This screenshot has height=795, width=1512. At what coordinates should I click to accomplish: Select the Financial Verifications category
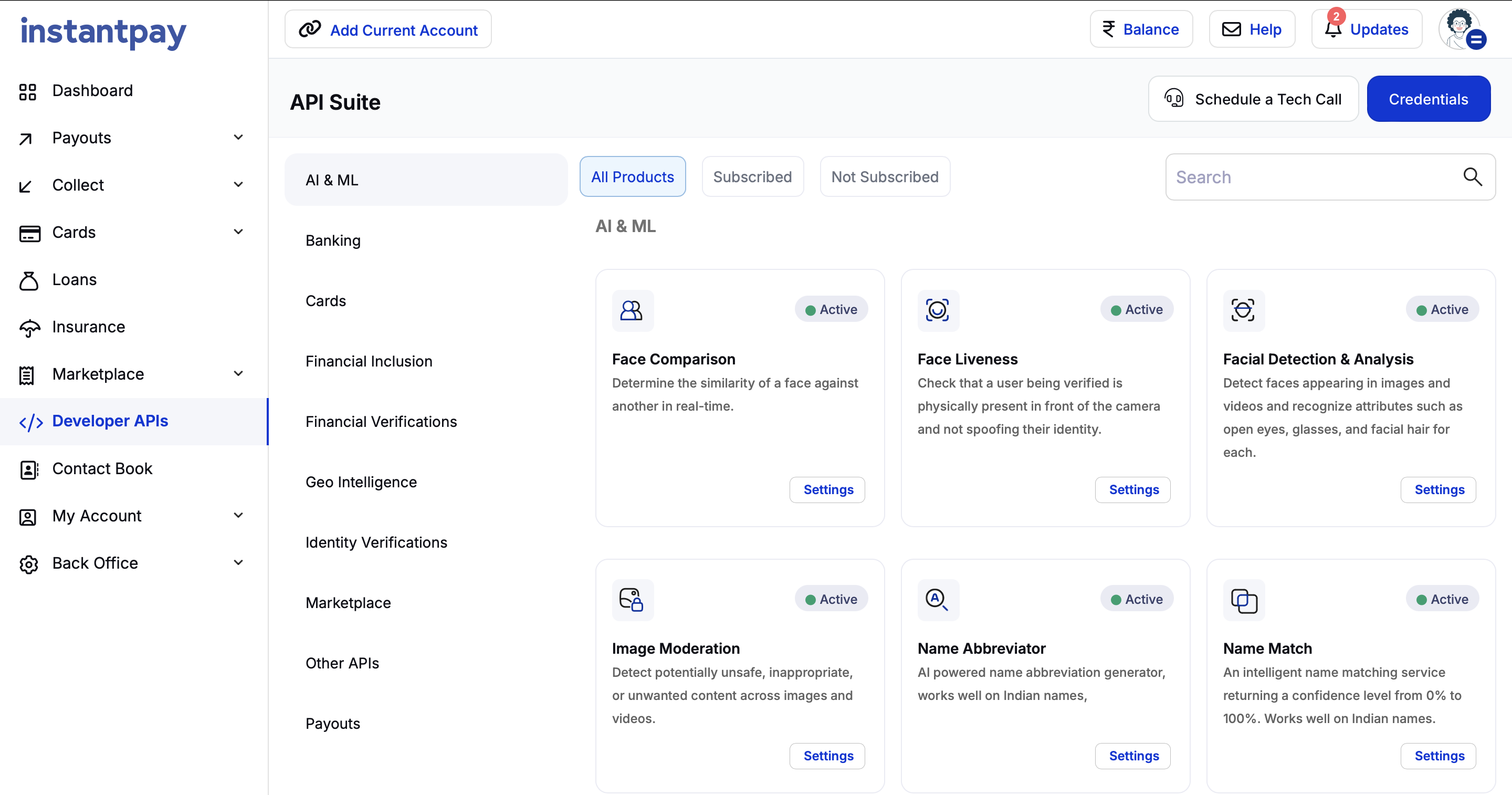click(x=381, y=422)
